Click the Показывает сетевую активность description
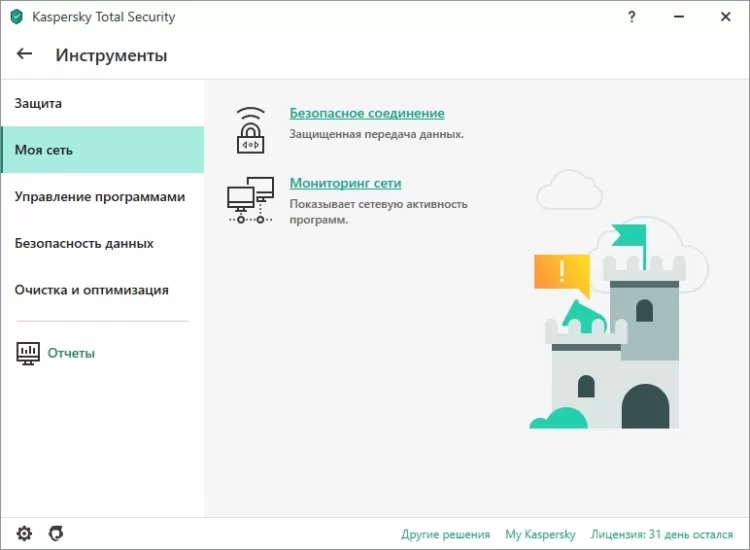The height and width of the screenshot is (550, 750). (378, 212)
